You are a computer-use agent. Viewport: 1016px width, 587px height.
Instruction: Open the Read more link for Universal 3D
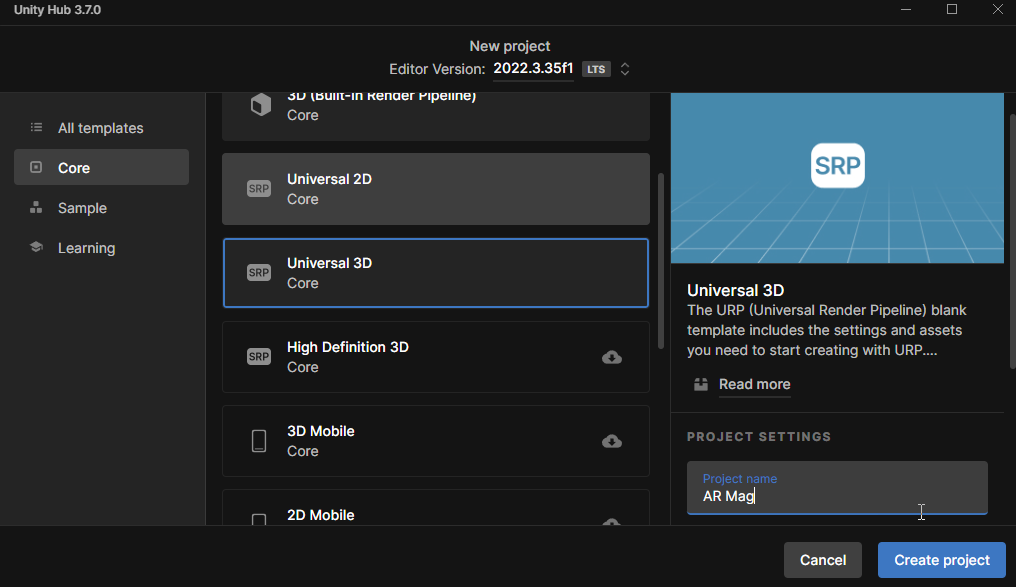point(754,384)
